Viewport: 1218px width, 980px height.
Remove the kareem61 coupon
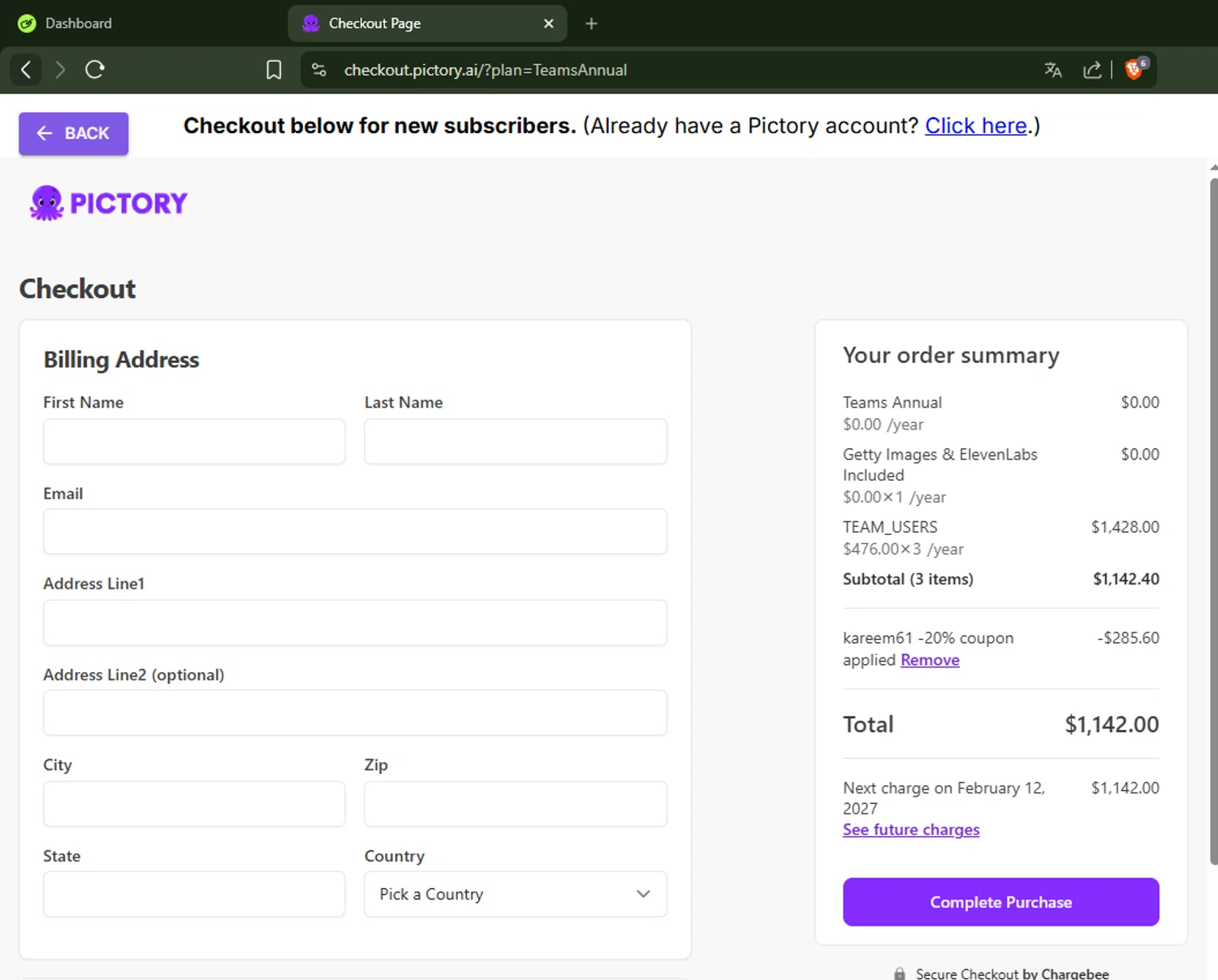click(930, 660)
